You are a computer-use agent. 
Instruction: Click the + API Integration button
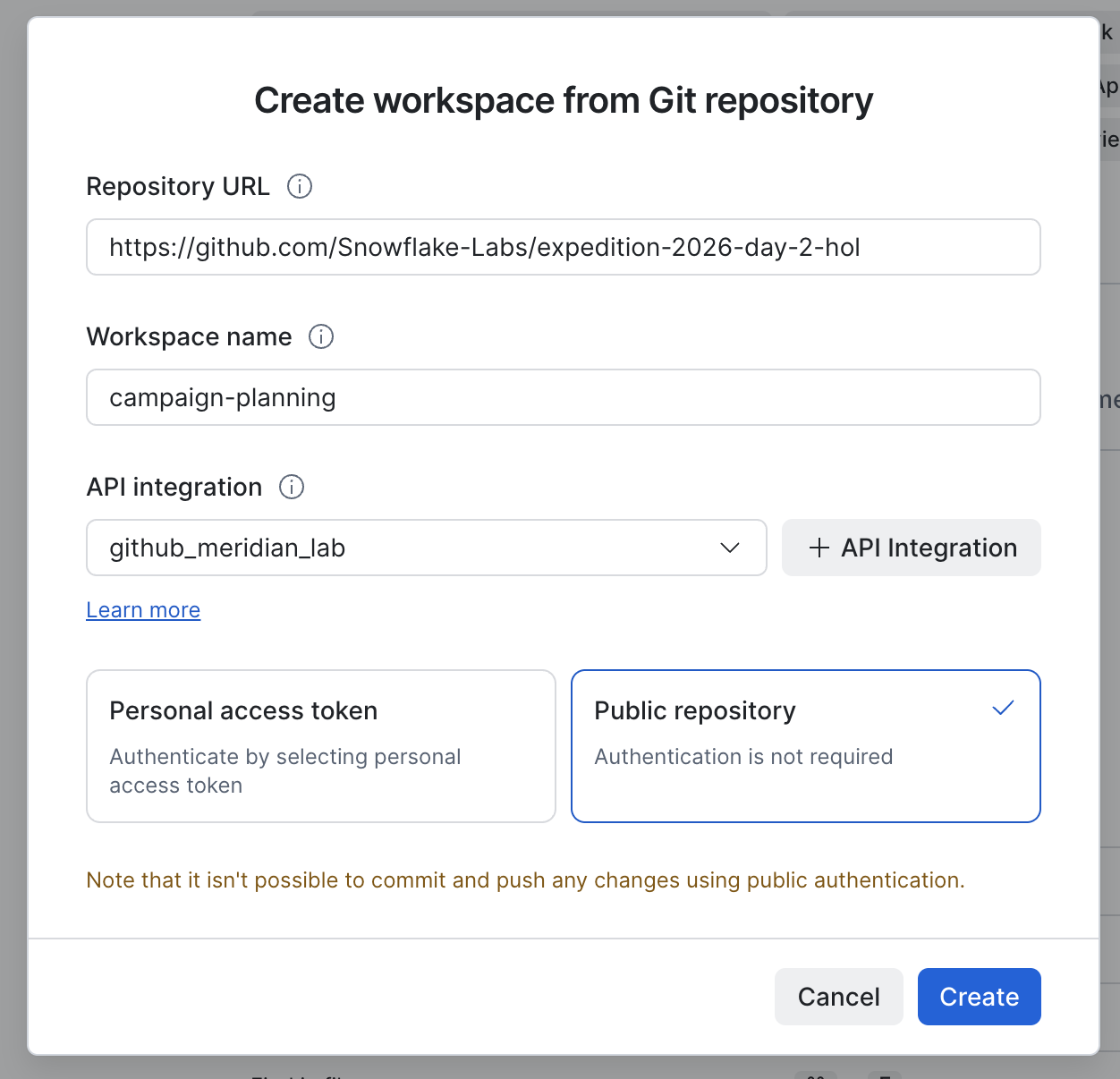point(912,548)
